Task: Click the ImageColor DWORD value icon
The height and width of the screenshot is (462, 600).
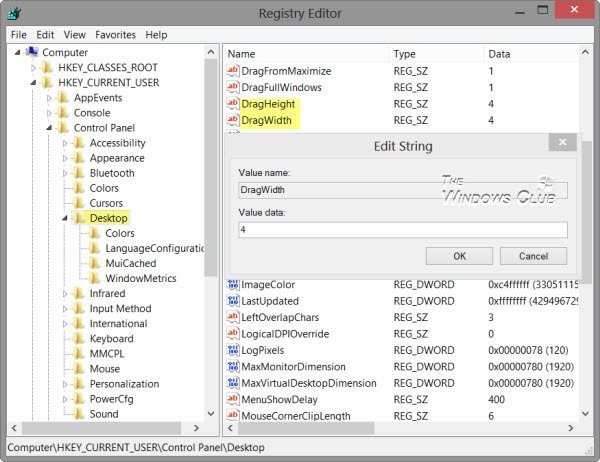Action: (x=233, y=284)
